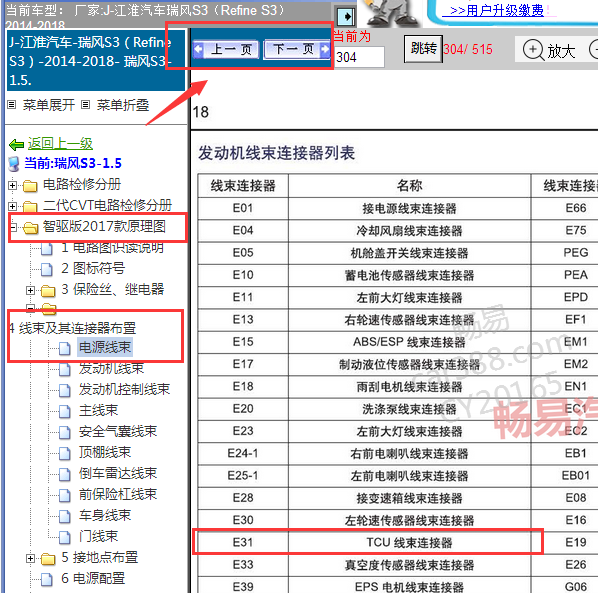Click the E01 connector cell

243,208
